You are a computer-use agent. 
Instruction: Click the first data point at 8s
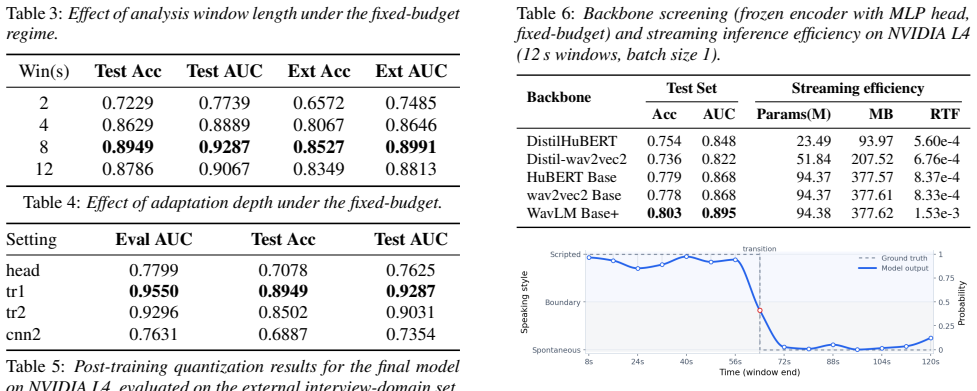pos(589,257)
